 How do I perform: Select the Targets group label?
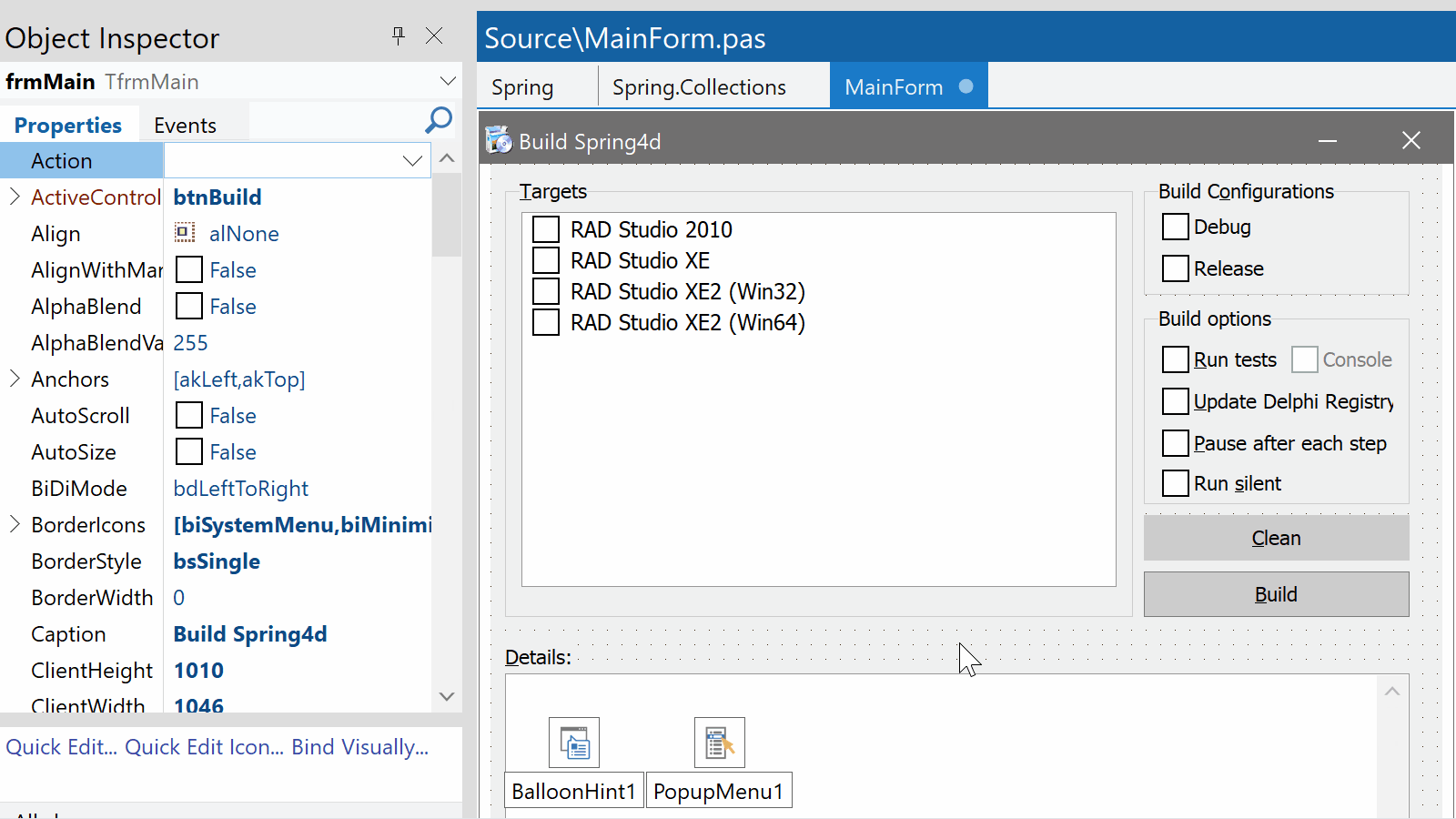coord(553,191)
